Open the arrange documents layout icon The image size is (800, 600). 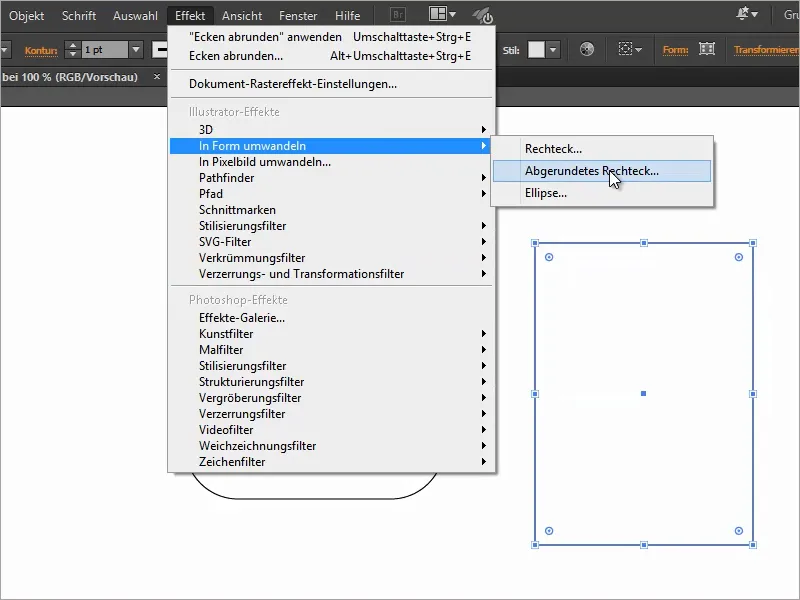coord(442,14)
